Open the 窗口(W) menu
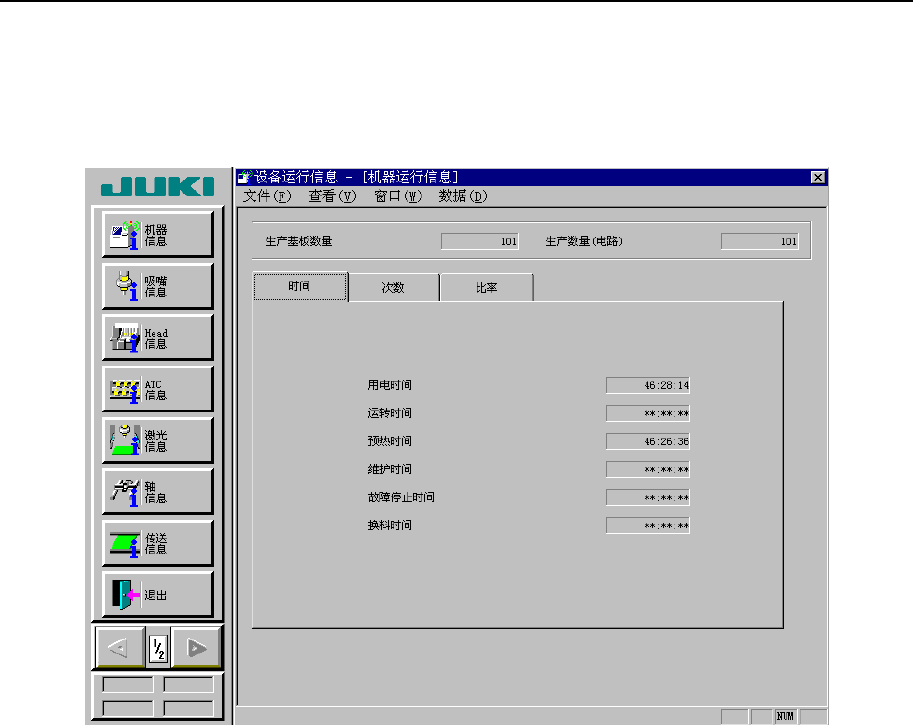Image resolution: width=913 pixels, height=725 pixels. (x=398, y=196)
